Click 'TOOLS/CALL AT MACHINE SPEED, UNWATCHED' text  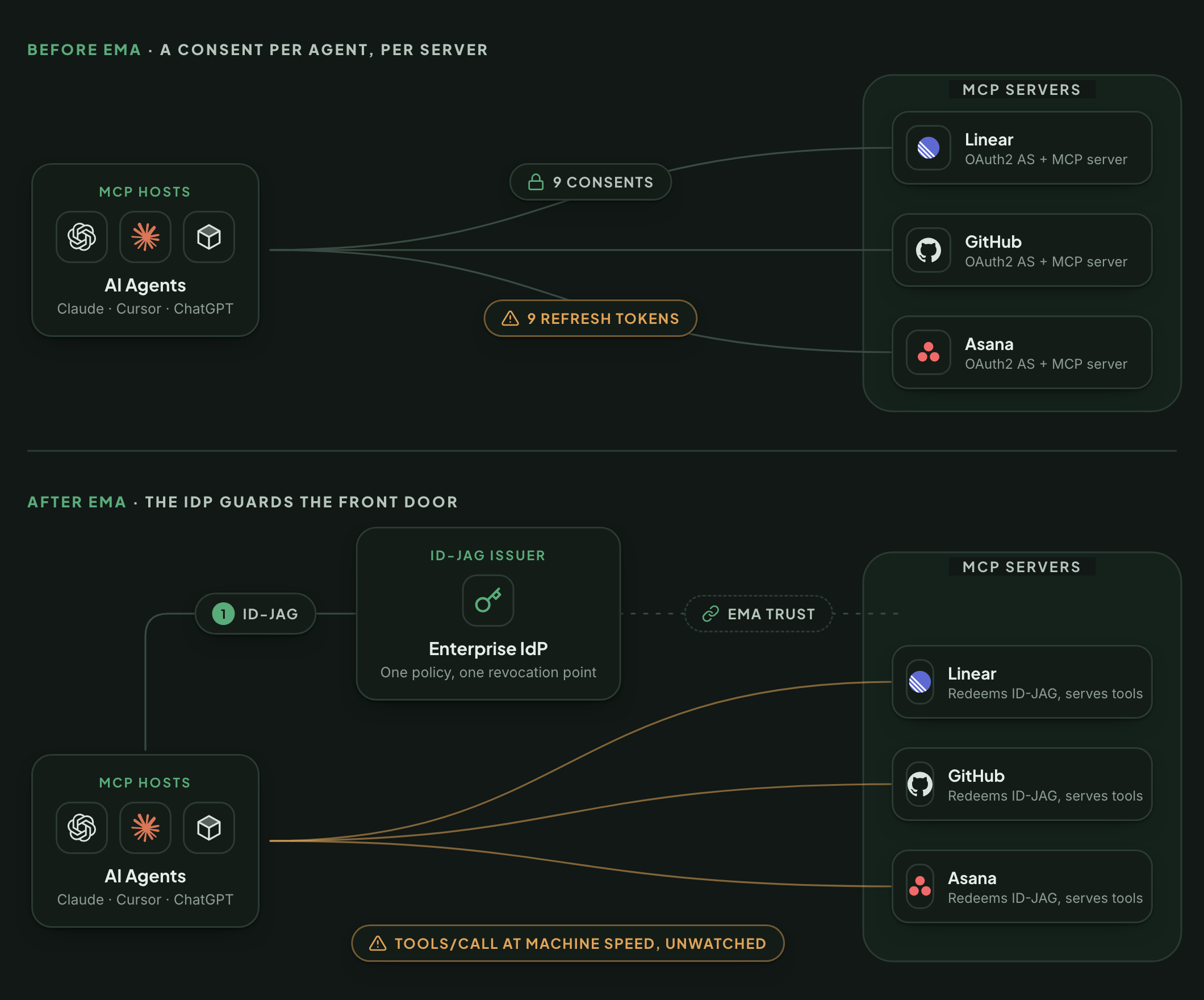point(580,943)
